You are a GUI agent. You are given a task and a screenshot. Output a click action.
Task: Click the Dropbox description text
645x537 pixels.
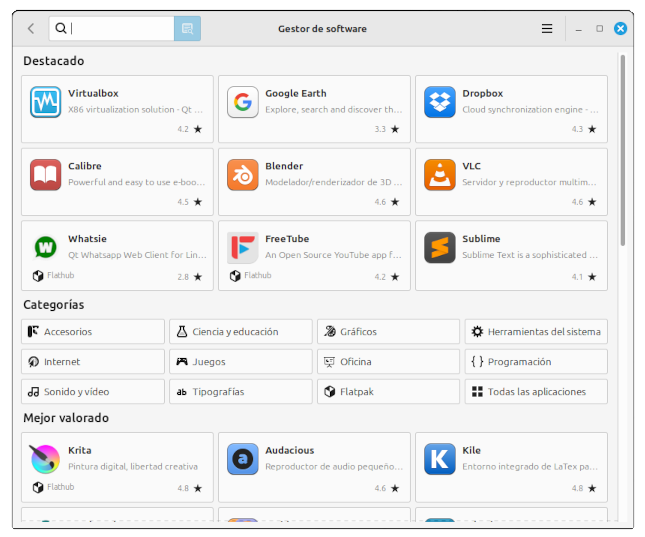530,110
